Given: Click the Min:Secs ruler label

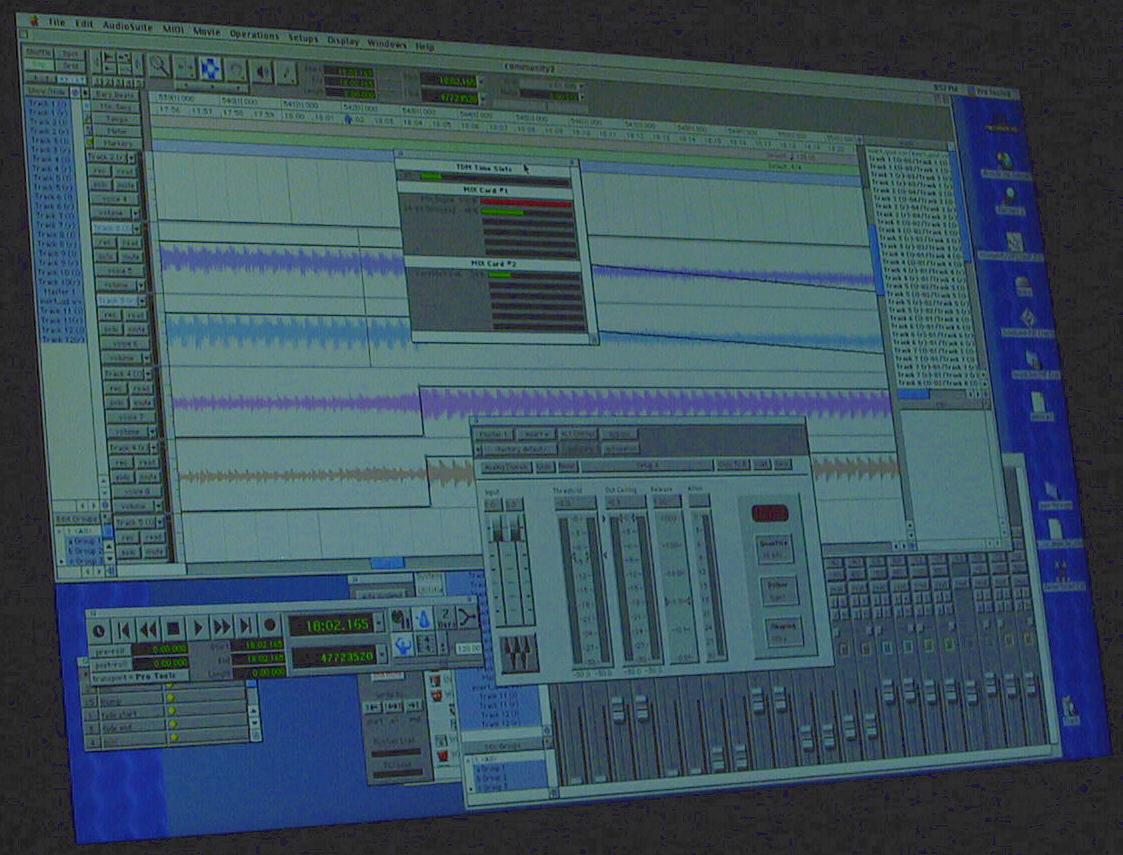Looking at the screenshot, I should click(115, 107).
